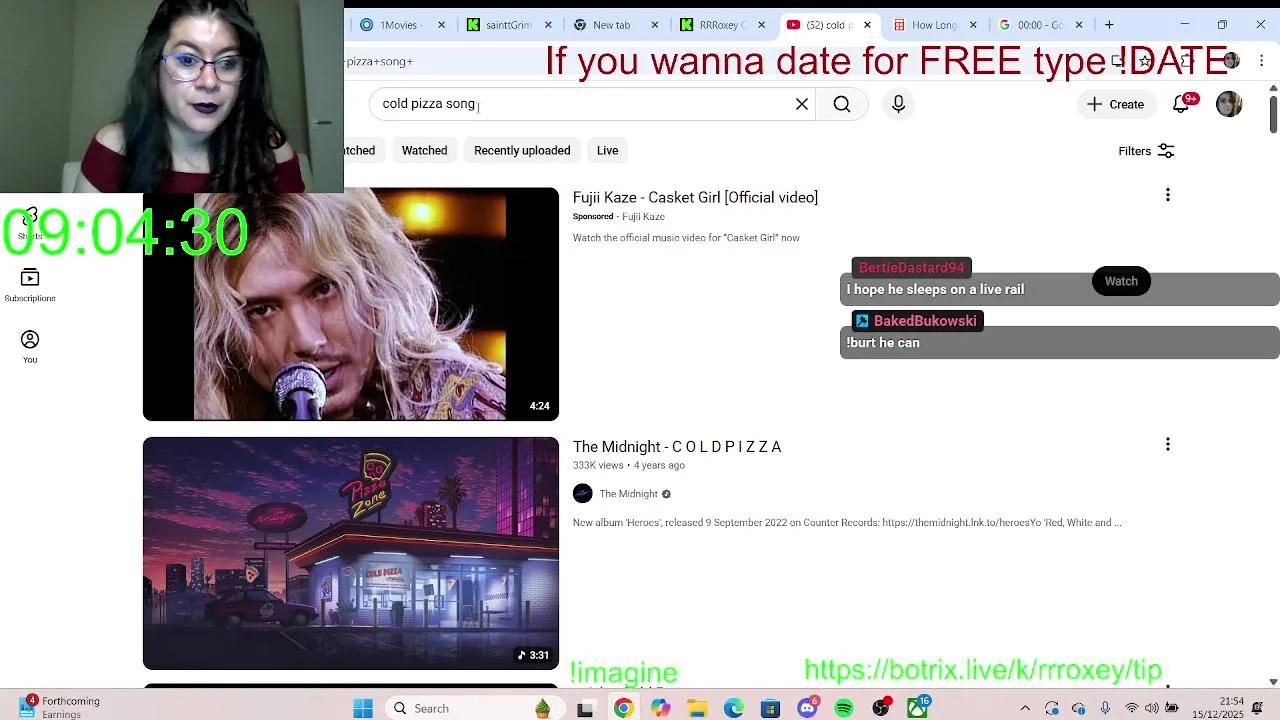Open Chrome from the taskbar

[x=623, y=708]
